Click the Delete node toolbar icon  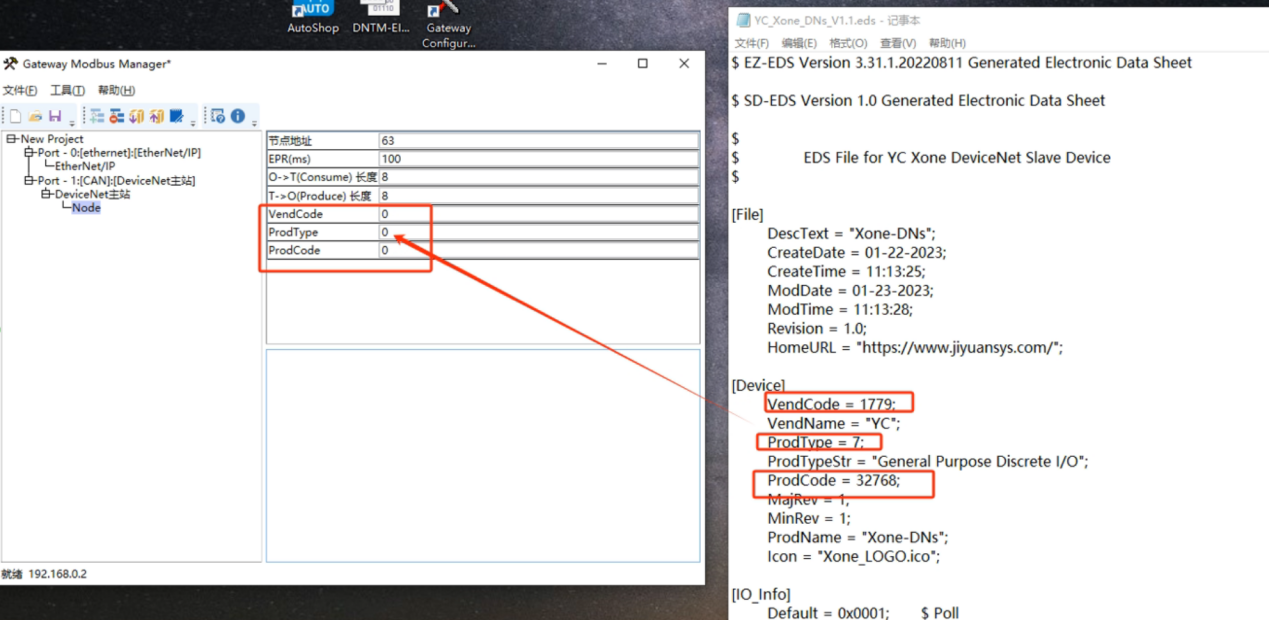pos(117,117)
